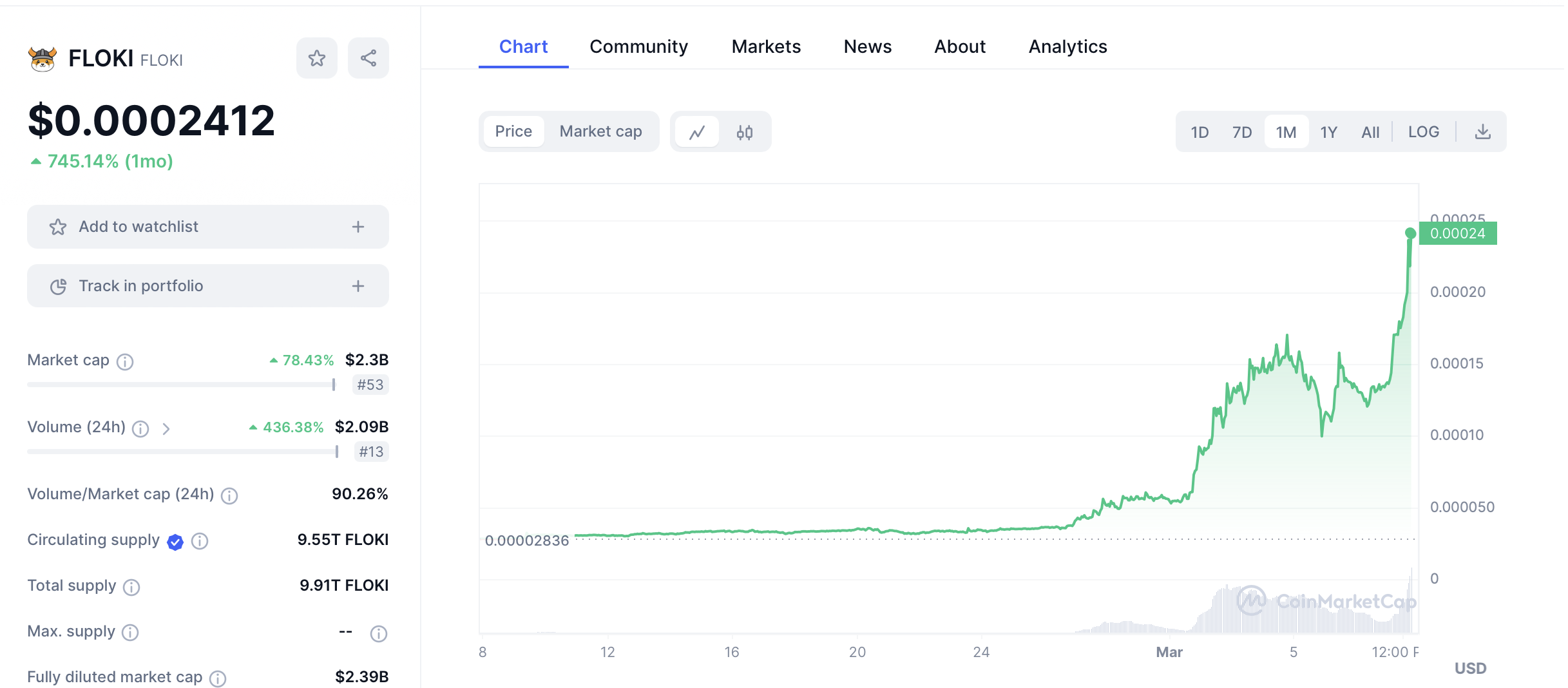Screen dimensions: 1568x688
Task: Open the Markets tab
Action: 766,46
